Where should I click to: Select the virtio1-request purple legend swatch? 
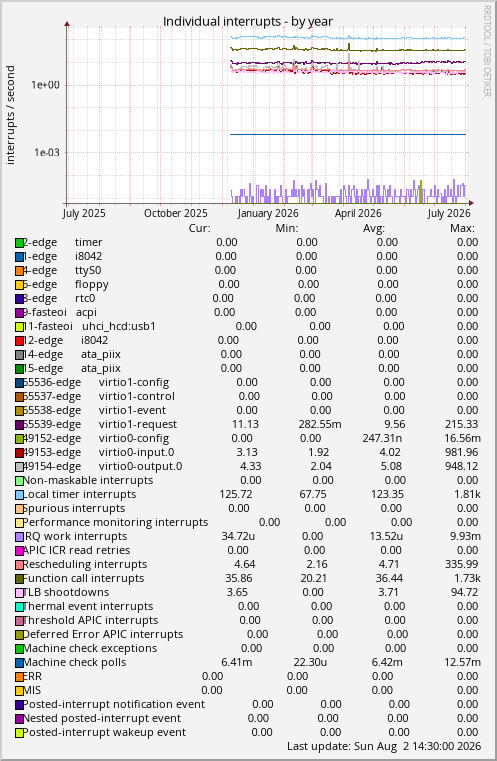(19, 425)
